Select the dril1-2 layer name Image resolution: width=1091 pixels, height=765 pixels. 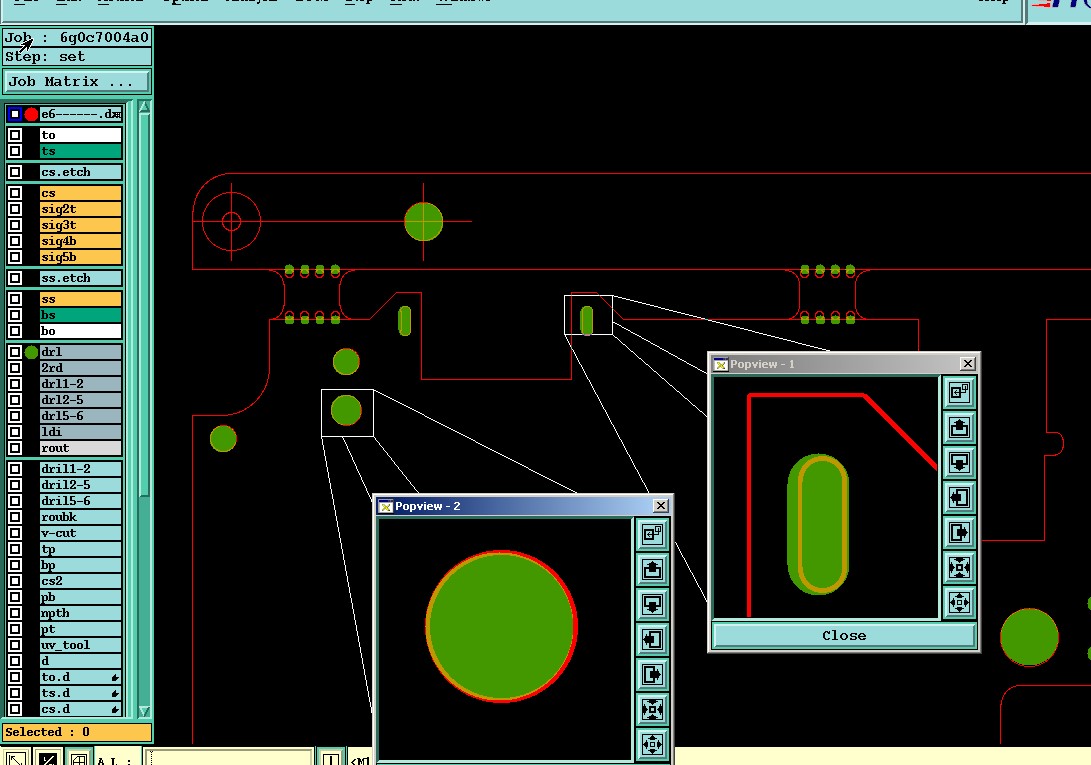click(x=81, y=468)
